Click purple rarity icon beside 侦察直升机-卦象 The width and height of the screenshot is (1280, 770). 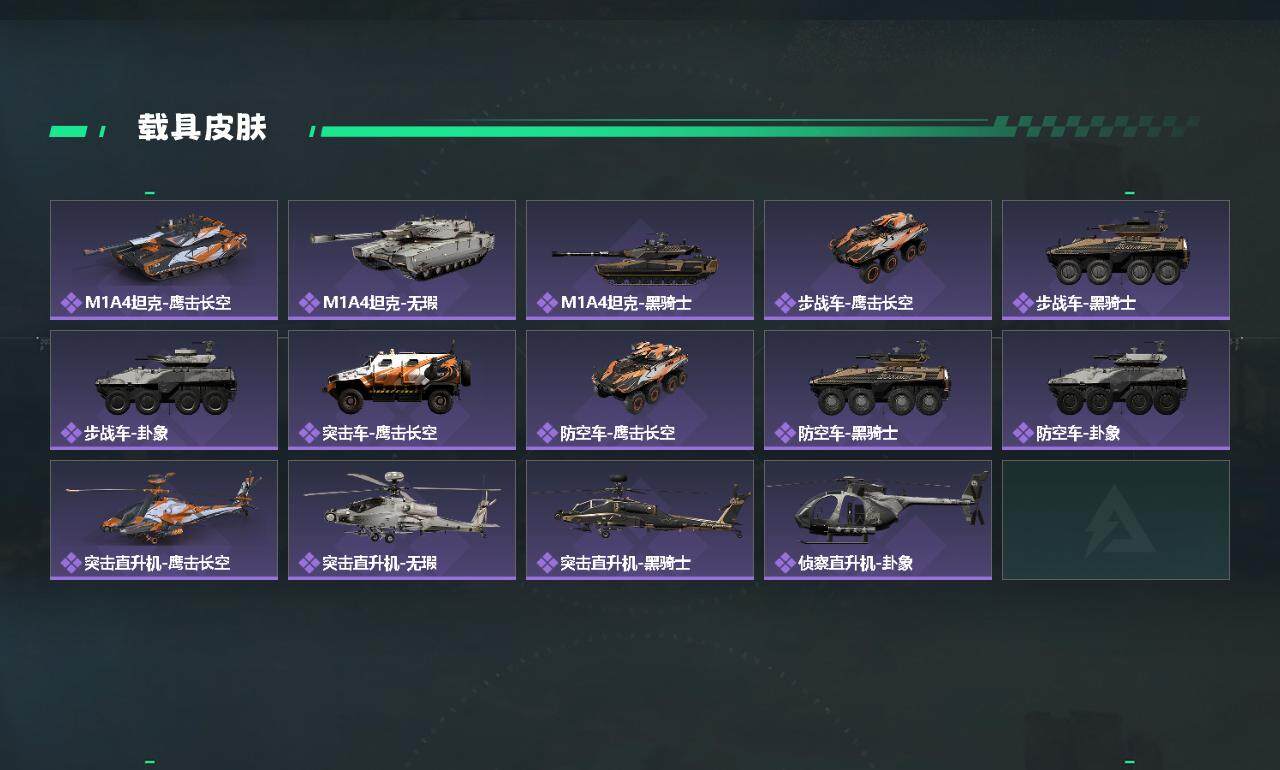pos(785,563)
